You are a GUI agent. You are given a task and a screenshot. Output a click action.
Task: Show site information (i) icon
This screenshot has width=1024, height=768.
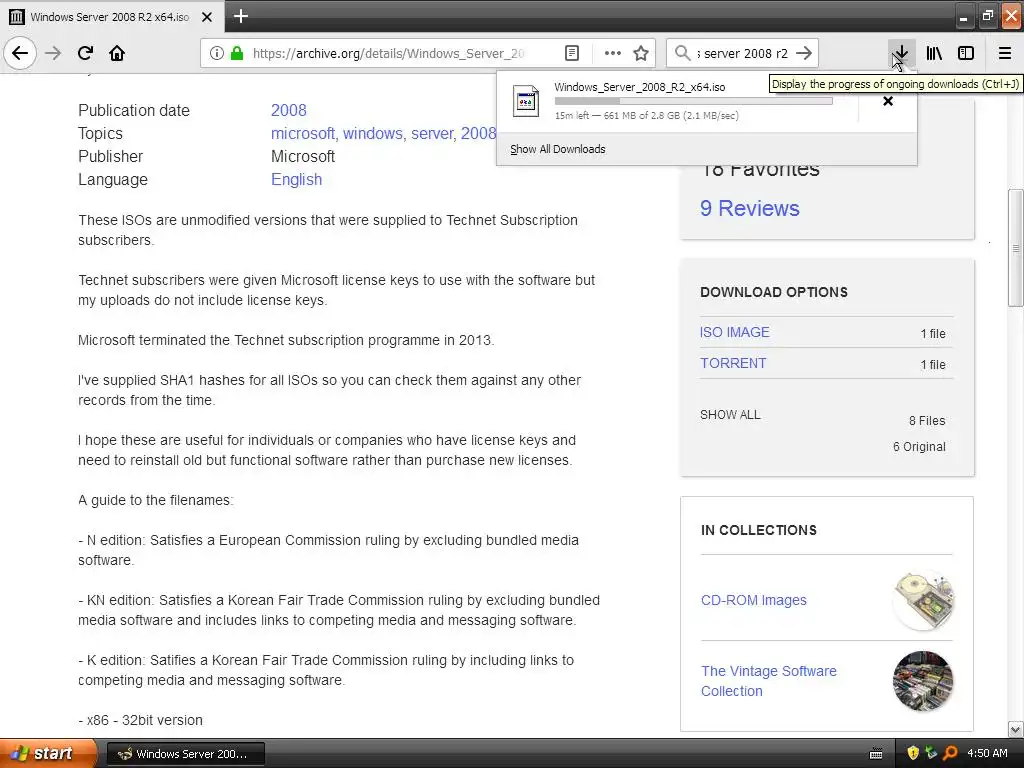216,53
